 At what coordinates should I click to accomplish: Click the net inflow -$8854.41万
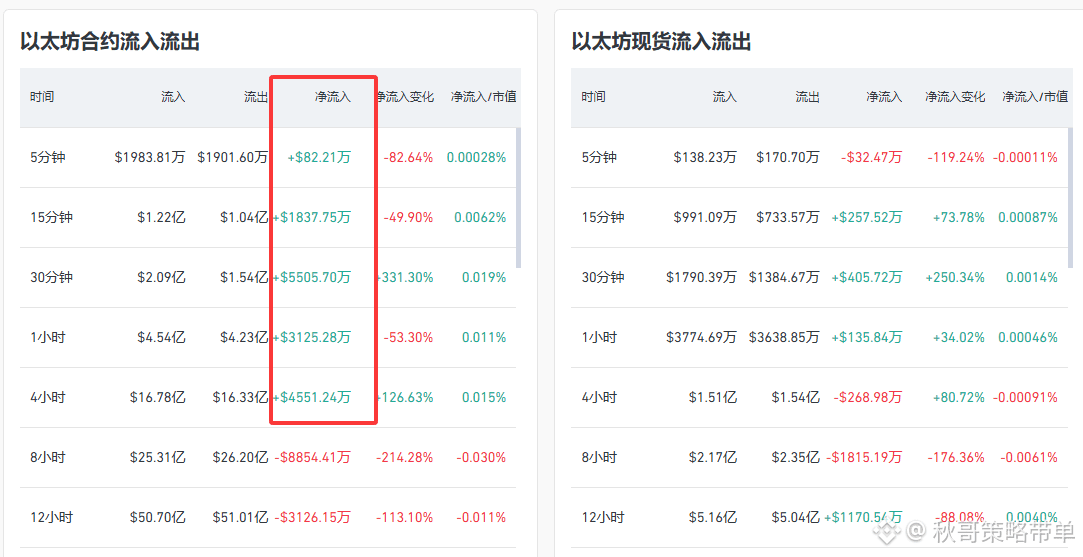pyautogui.click(x=313, y=457)
